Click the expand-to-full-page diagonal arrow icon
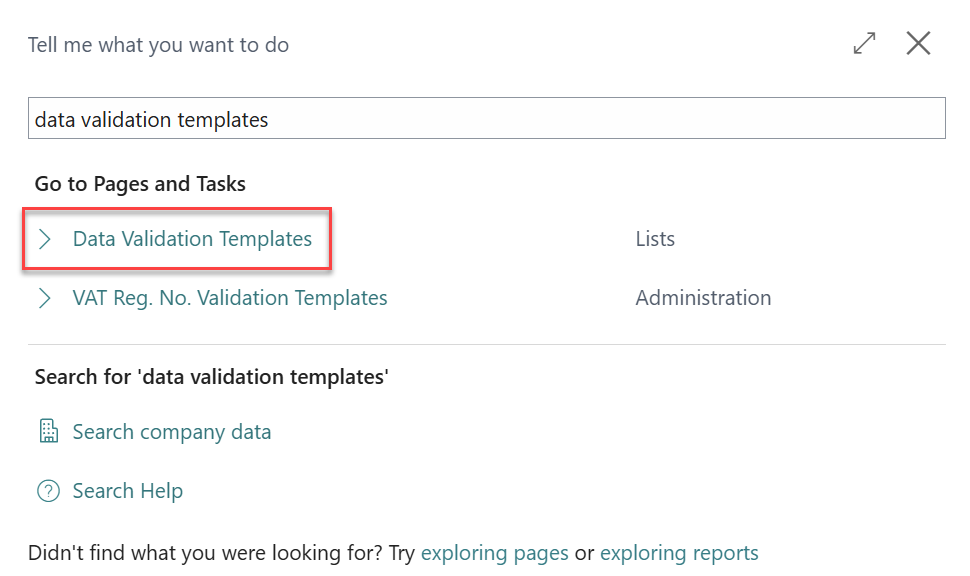970x576 pixels. coord(863,43)
